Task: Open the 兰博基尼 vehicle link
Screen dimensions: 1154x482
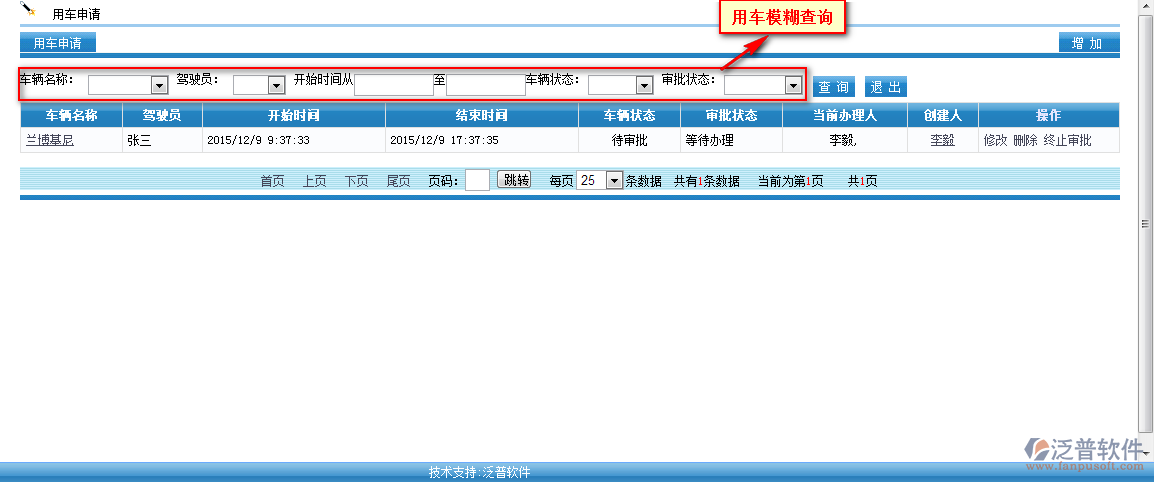Action: [49, 141]
